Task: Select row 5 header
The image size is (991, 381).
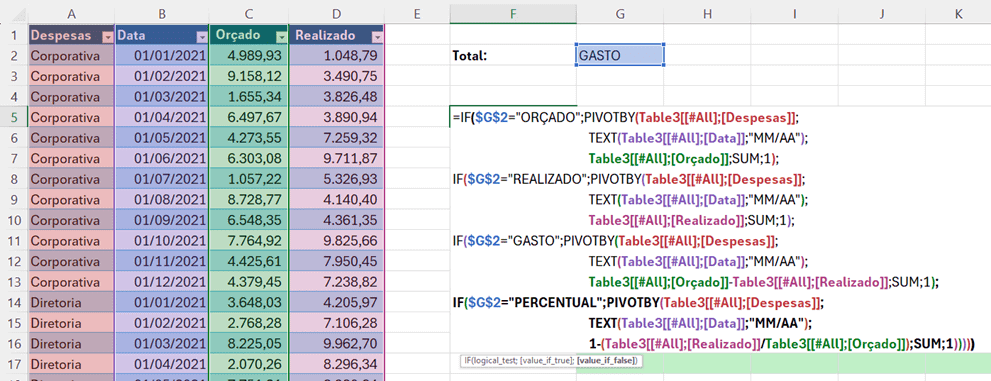Action: click(14, 118)
